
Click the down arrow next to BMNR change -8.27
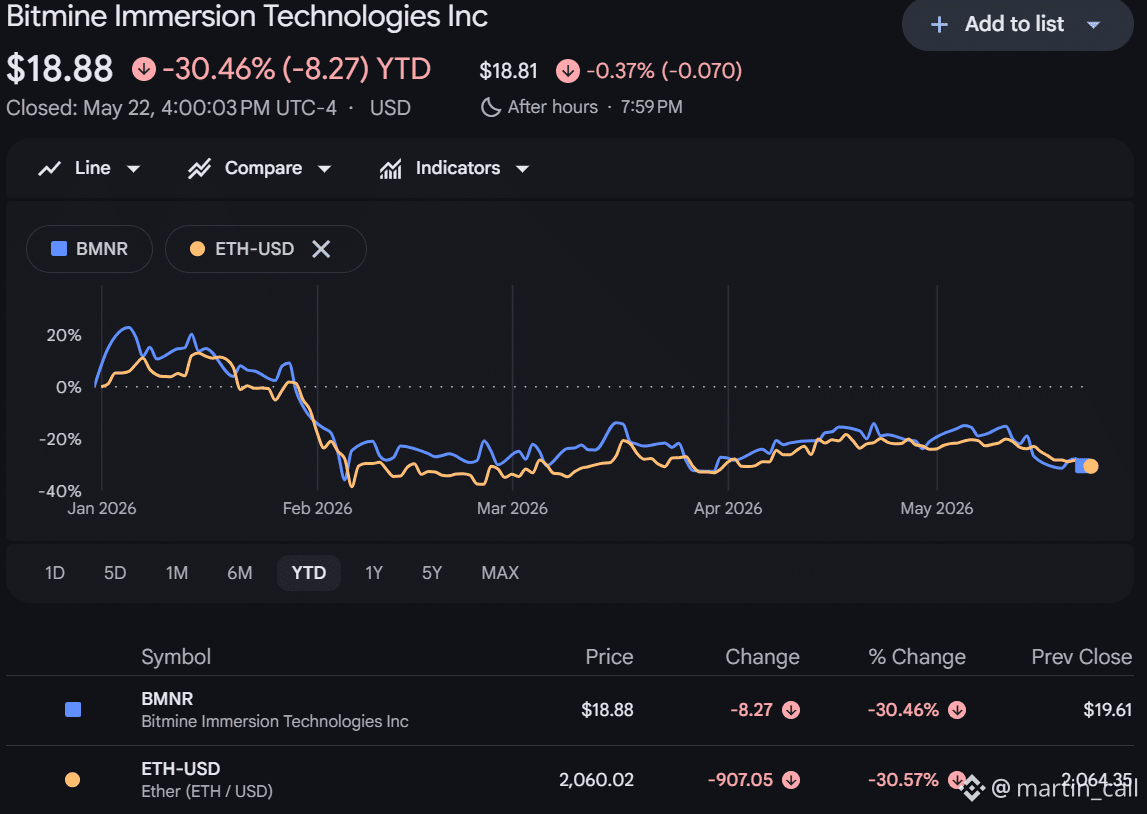point(791,710)
